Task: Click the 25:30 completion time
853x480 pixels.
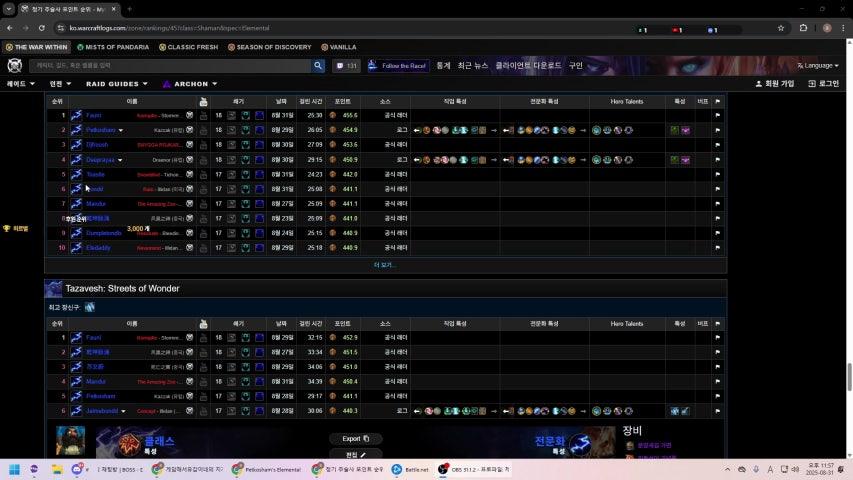Action: 314,115
